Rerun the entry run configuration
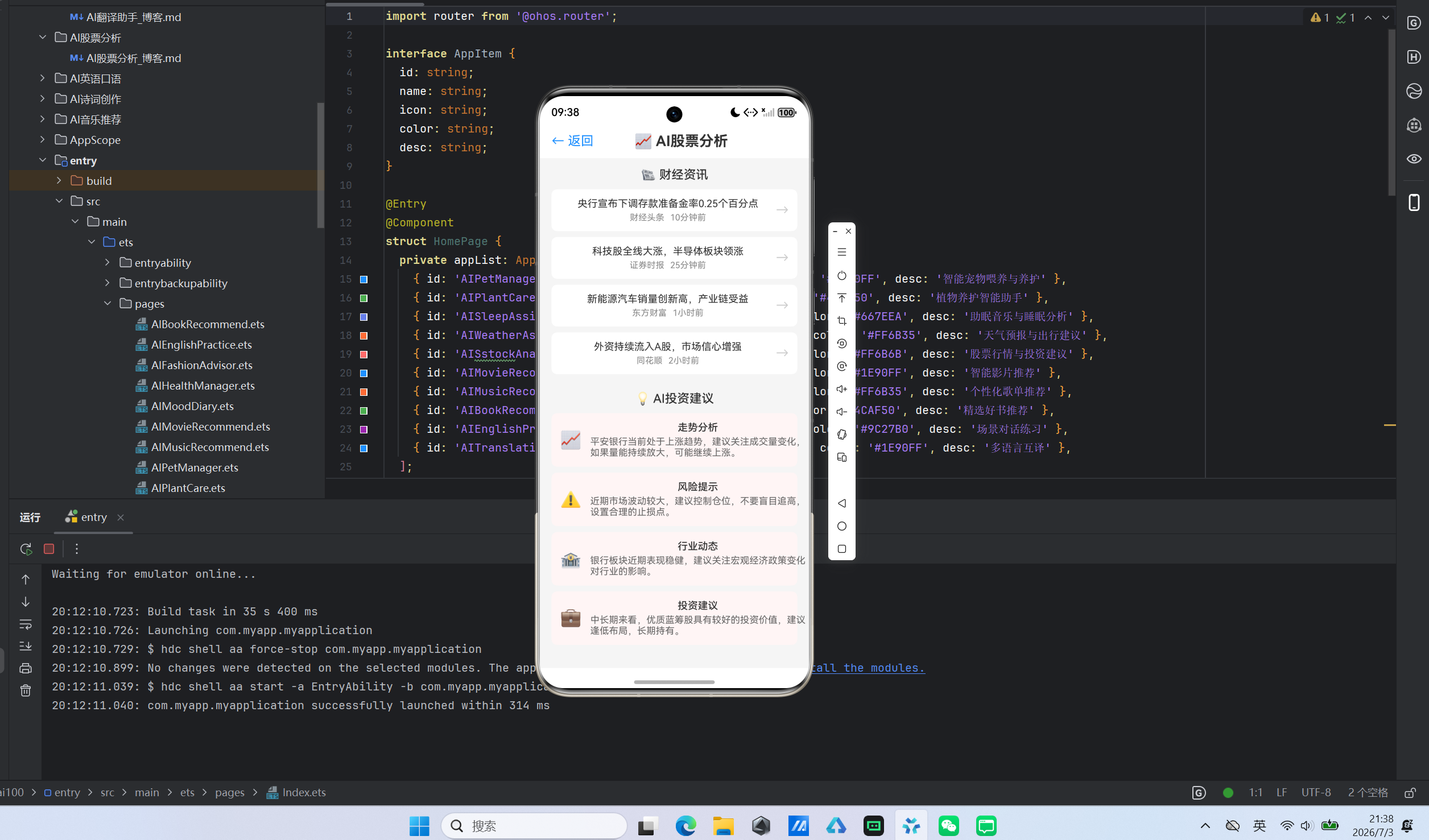1429x840 pixels. pyautogui.click(x=26, y=549)
